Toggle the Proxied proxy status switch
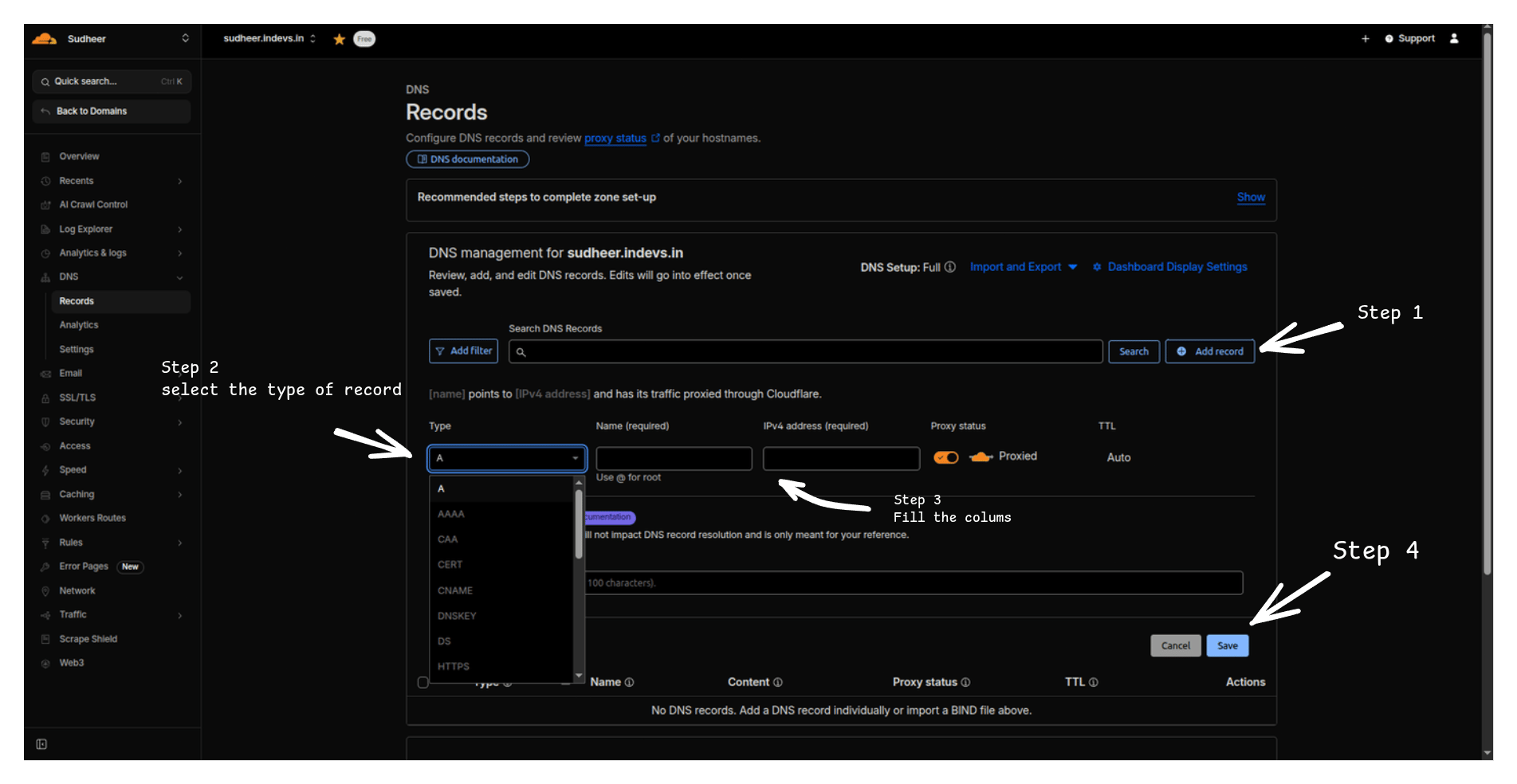Image resolution: width=1517 pixels, height=784 pixels. (946, 457)
